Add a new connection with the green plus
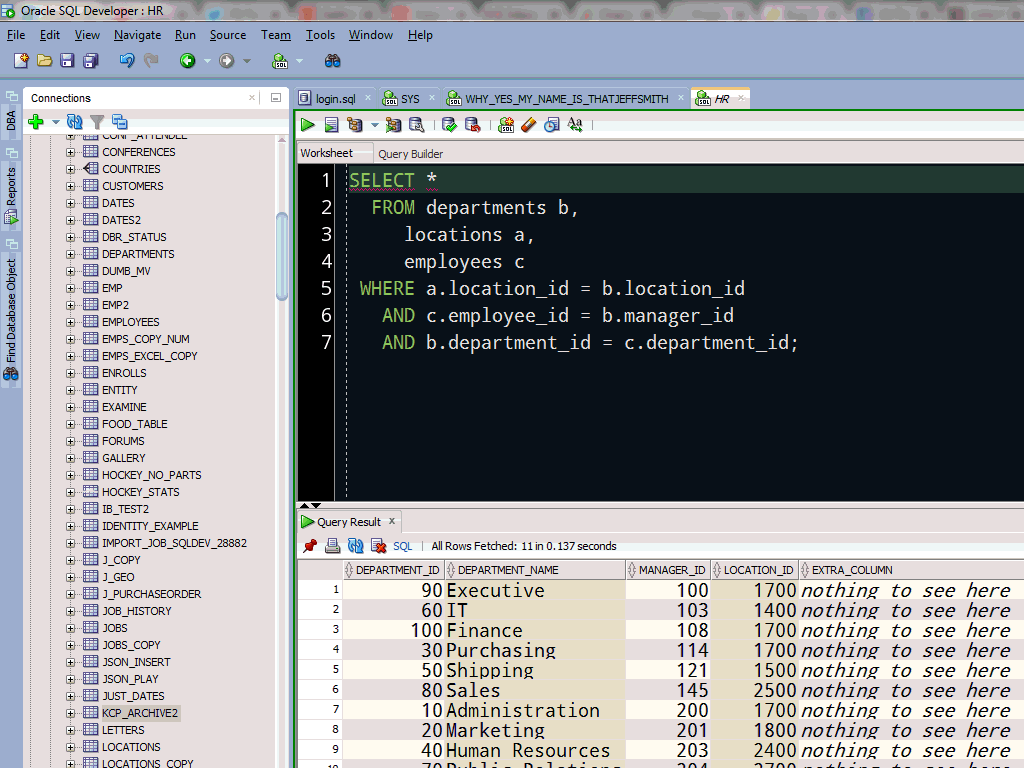The height and width of the screenshot is (768, 1024). pyautogui.click(x=36, y=121)
